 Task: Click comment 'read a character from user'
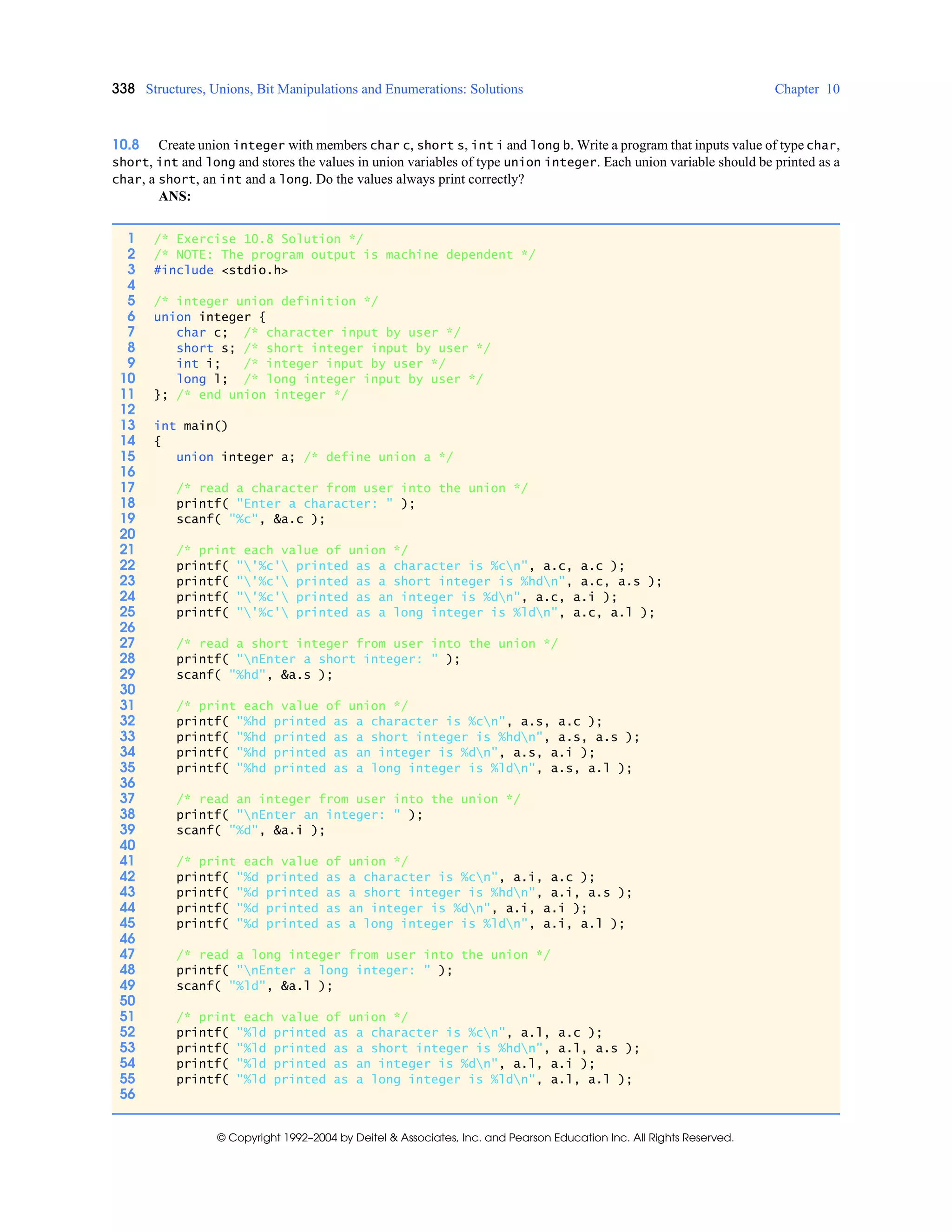pos(352,488)
